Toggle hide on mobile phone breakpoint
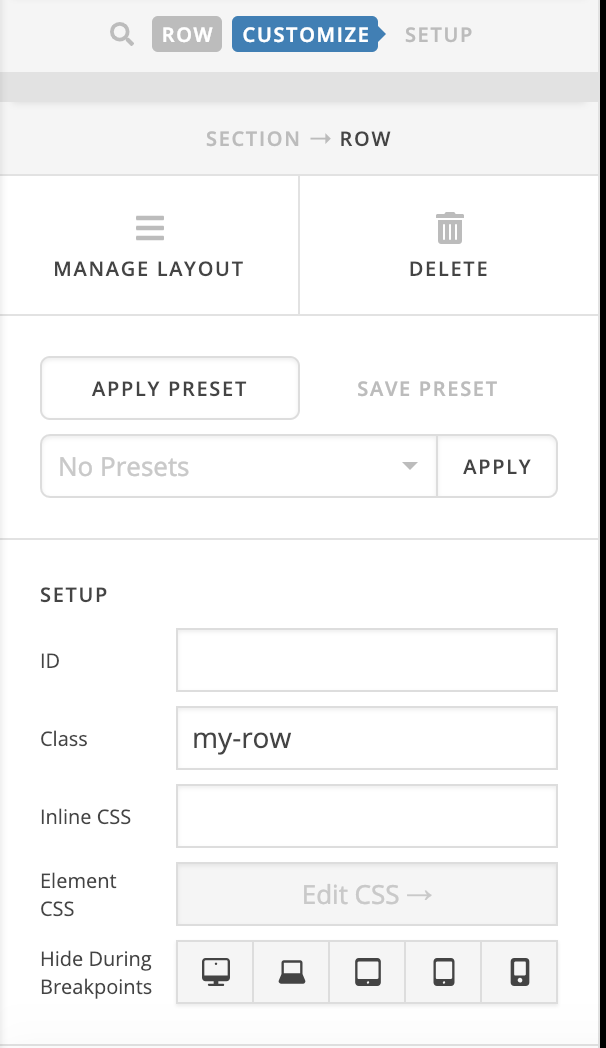 coord(519,972)
